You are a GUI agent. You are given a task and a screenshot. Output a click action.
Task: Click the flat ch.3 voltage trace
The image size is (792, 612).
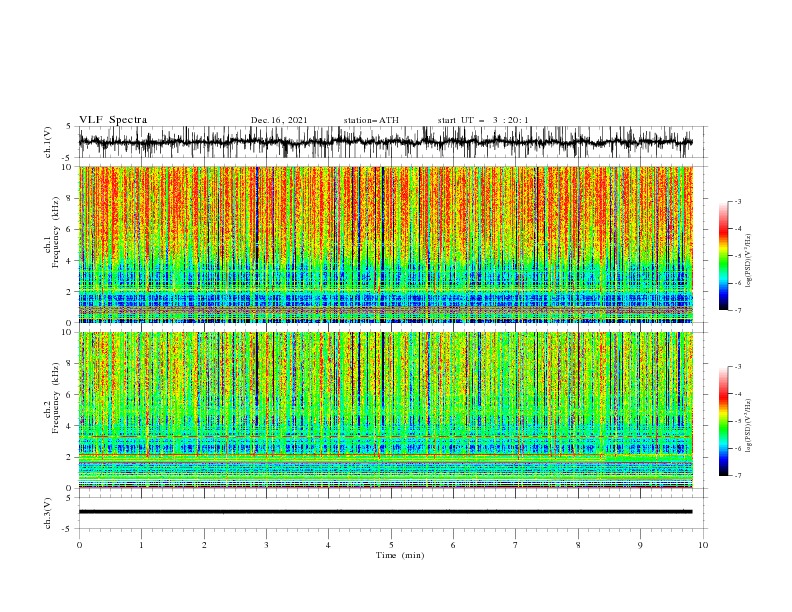coord(385,512)
